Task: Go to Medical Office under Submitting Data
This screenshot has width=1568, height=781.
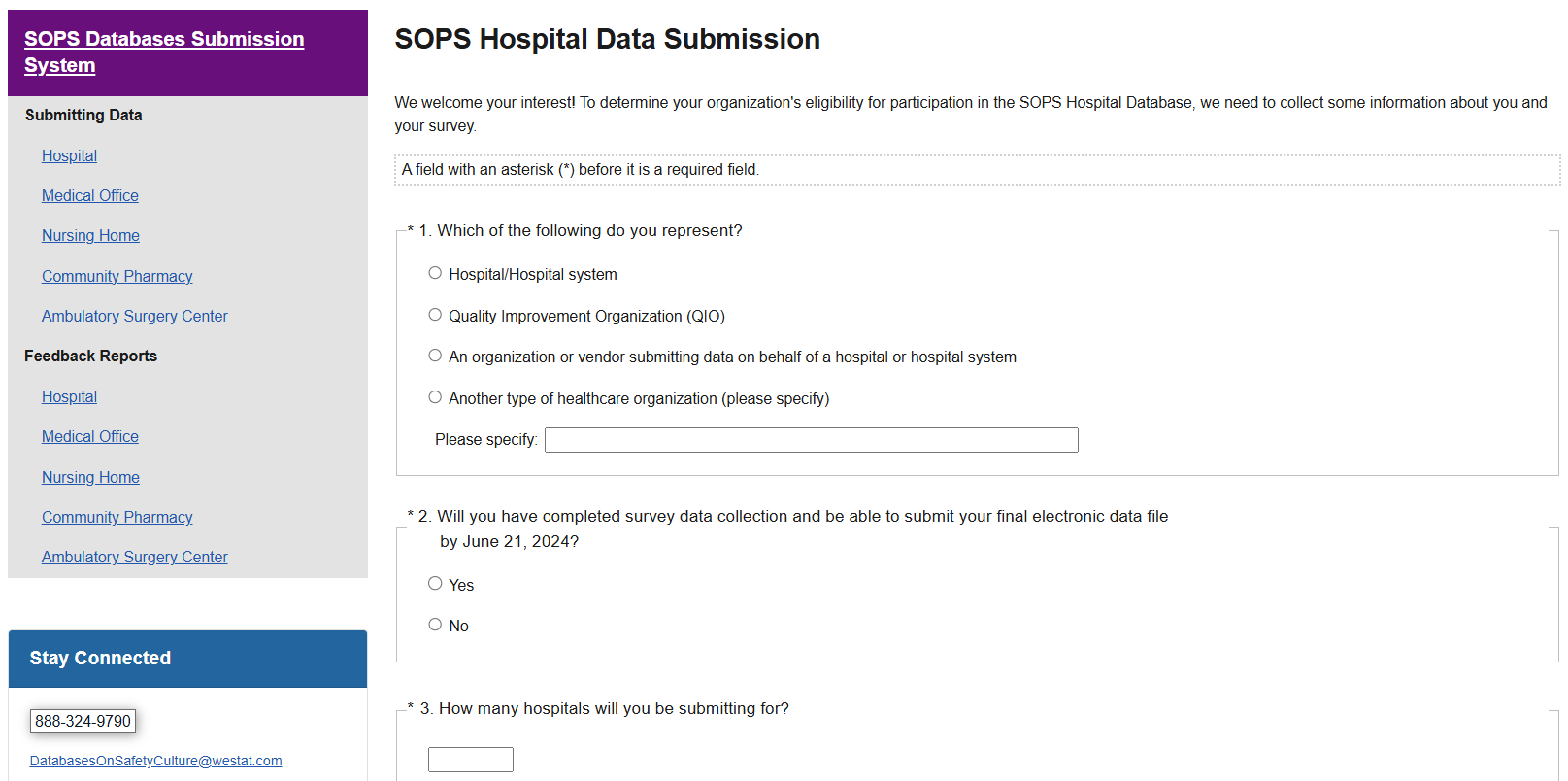Action: [90, 195]
